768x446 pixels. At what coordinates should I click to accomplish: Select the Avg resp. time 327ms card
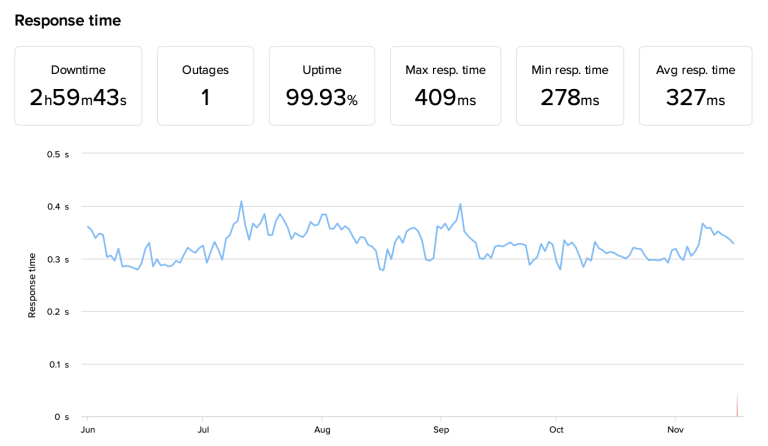tap(696, 86)
